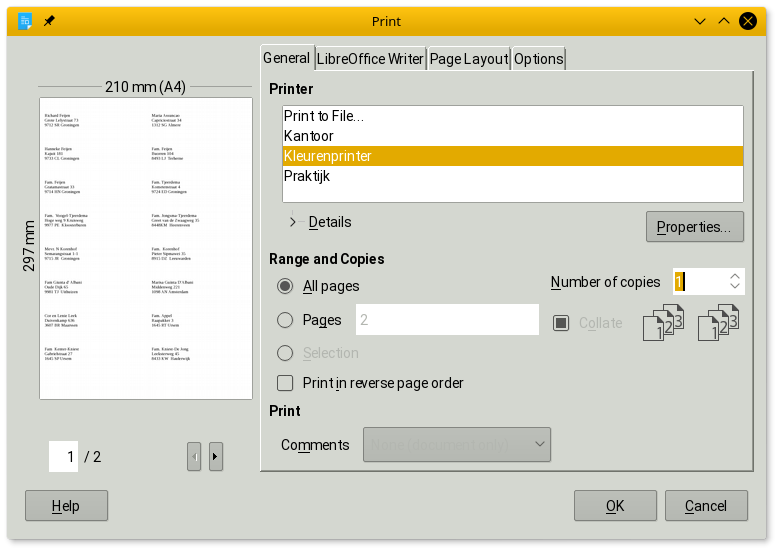Click the LibreOffice document icon in title bar
This screenshot has width=779, height=552.
click(25, 20)
